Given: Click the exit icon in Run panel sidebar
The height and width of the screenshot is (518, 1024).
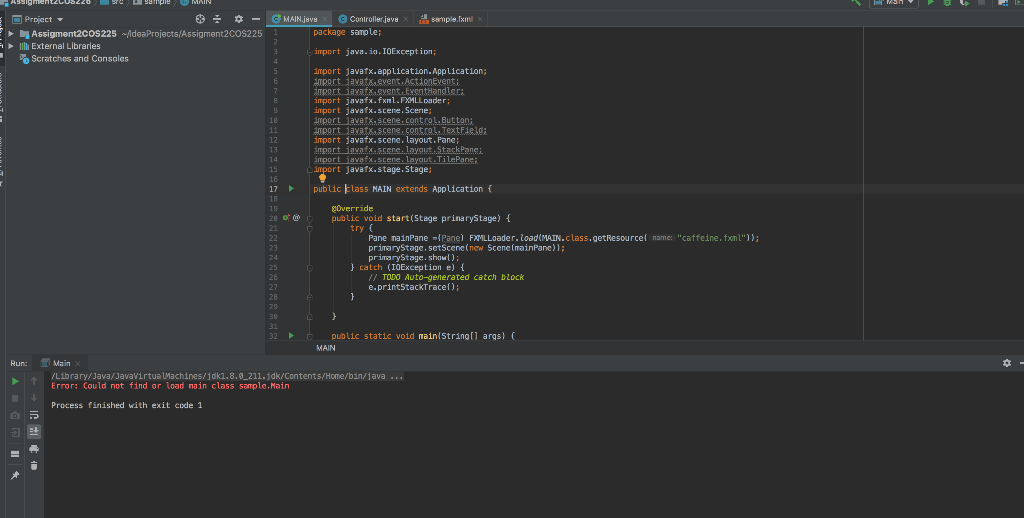Looking at the screenshot, I should click(x=15, y=432).
